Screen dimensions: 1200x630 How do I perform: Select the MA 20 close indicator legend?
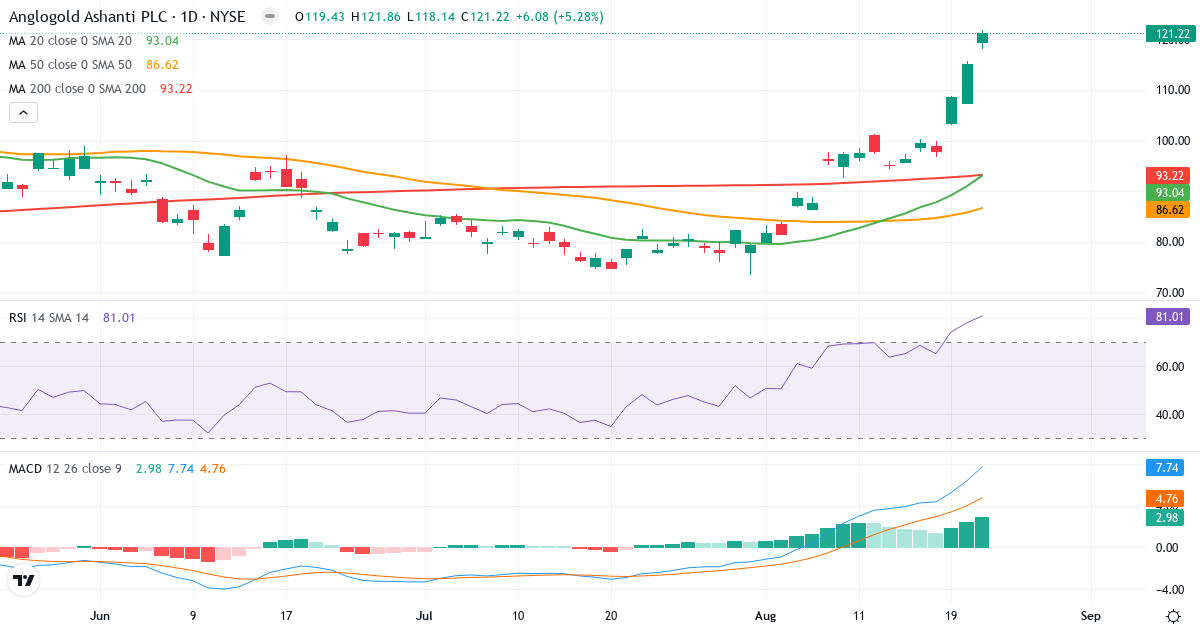pos(70,41)
